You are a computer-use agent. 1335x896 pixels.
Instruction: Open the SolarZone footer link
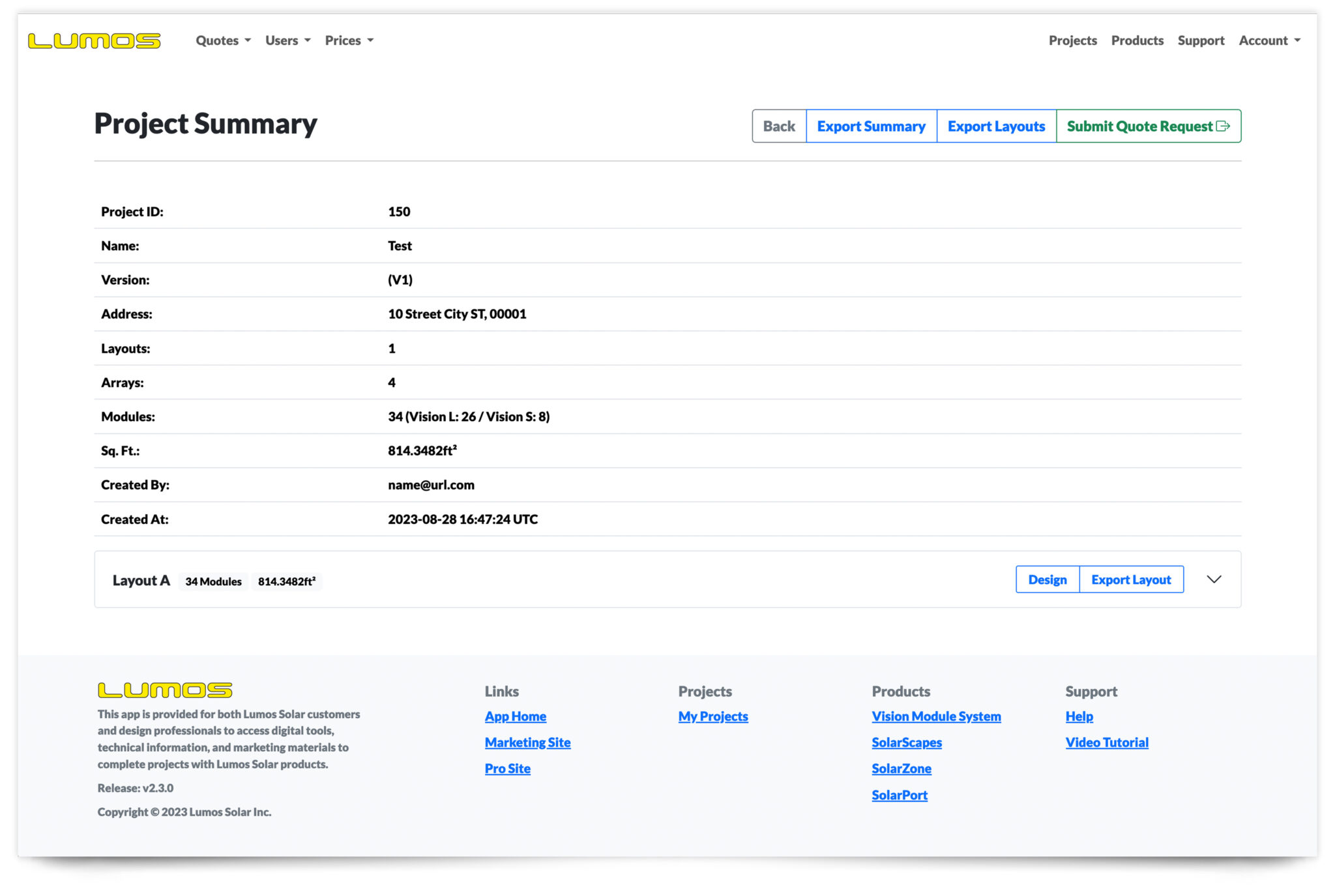pyautogui.click(x=902, y=768)
